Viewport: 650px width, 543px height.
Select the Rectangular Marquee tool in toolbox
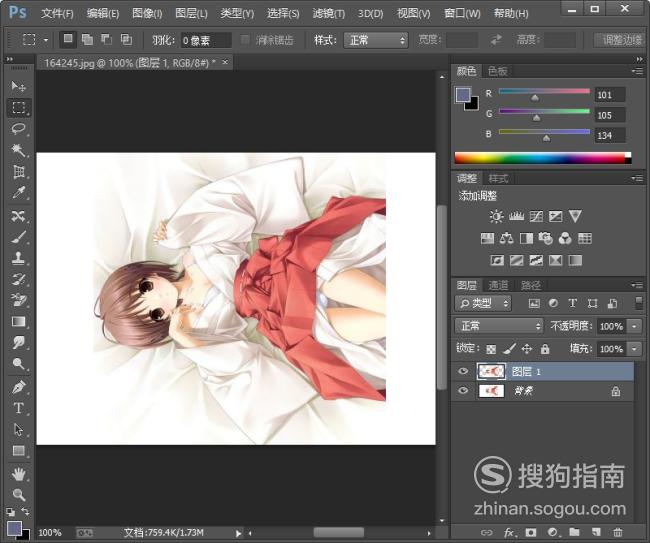[x=18, y=107]
